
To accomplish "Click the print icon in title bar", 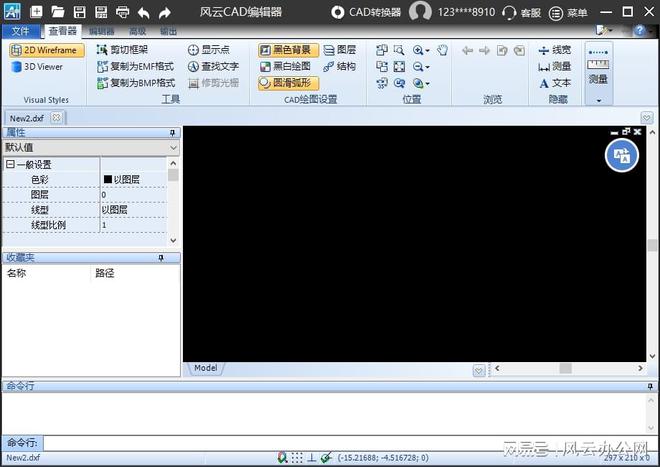I will [x=122, y=13].
